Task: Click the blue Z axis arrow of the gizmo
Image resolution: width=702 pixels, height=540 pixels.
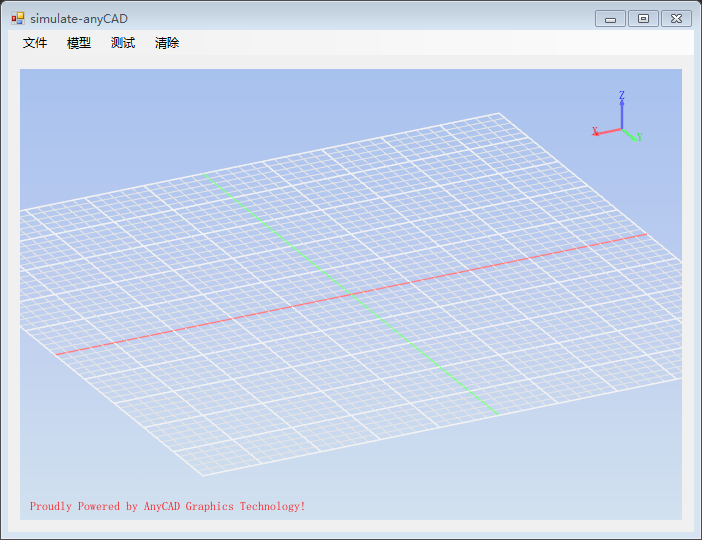Action: pyautogui.click(x=622, y=113)
